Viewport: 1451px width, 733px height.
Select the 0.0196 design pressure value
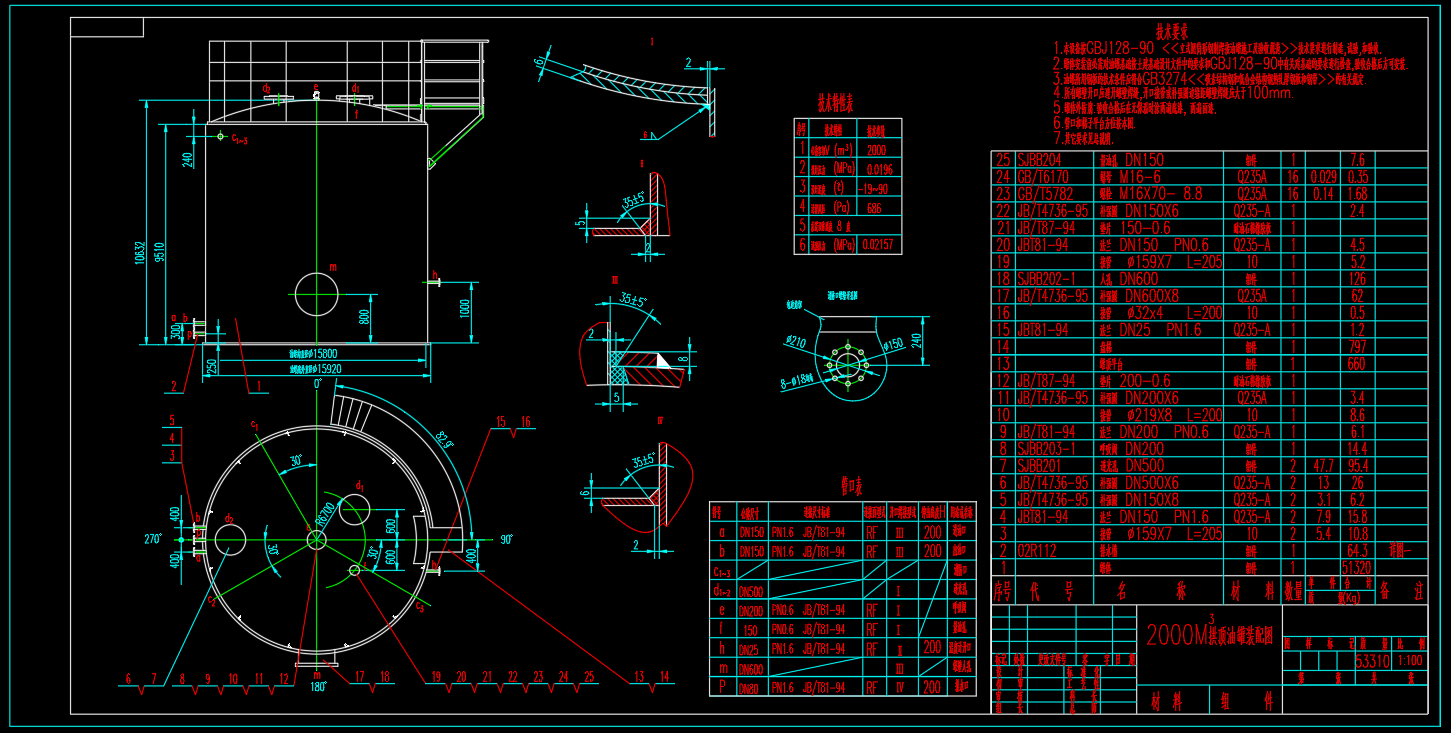880,169
